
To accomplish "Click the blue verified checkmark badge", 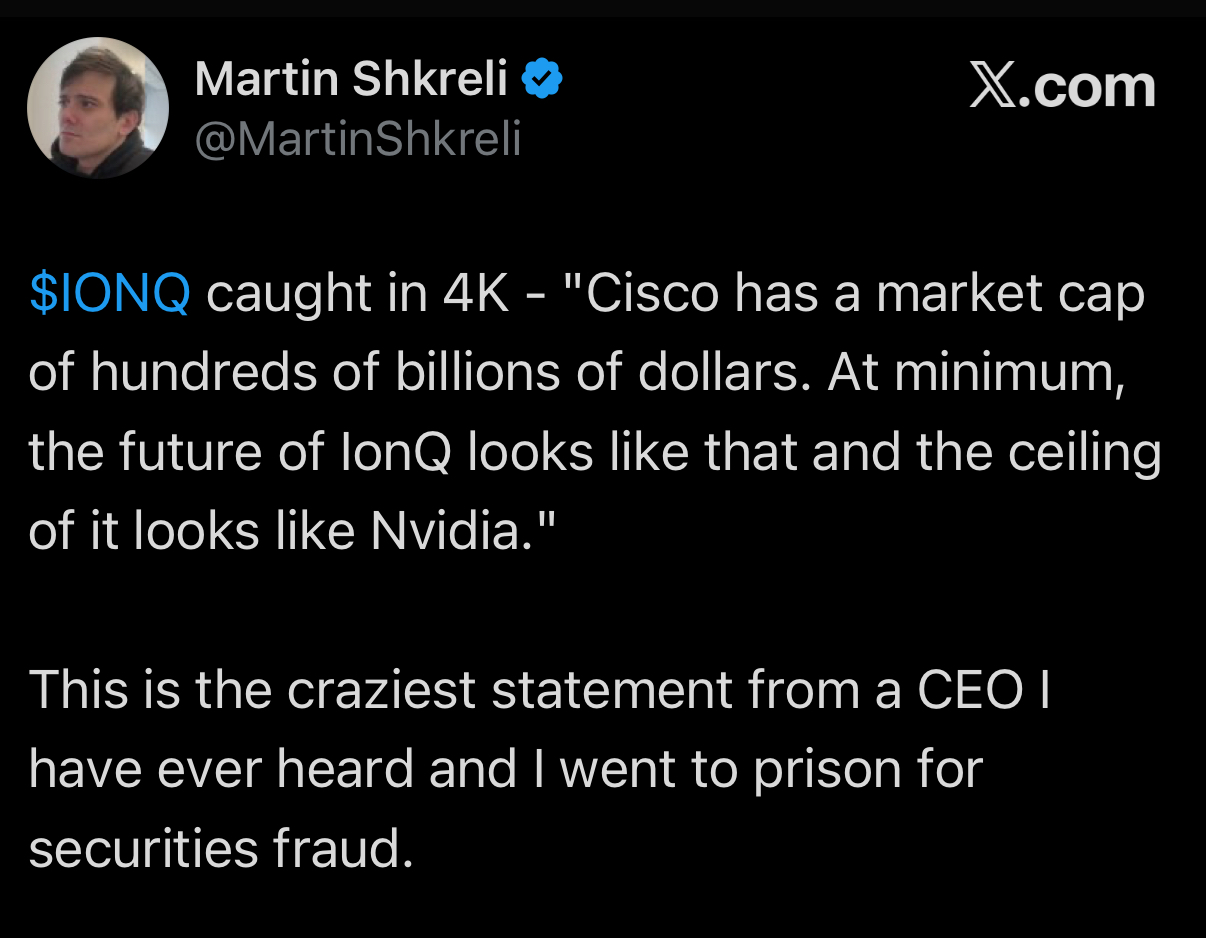I will point(544,79).
